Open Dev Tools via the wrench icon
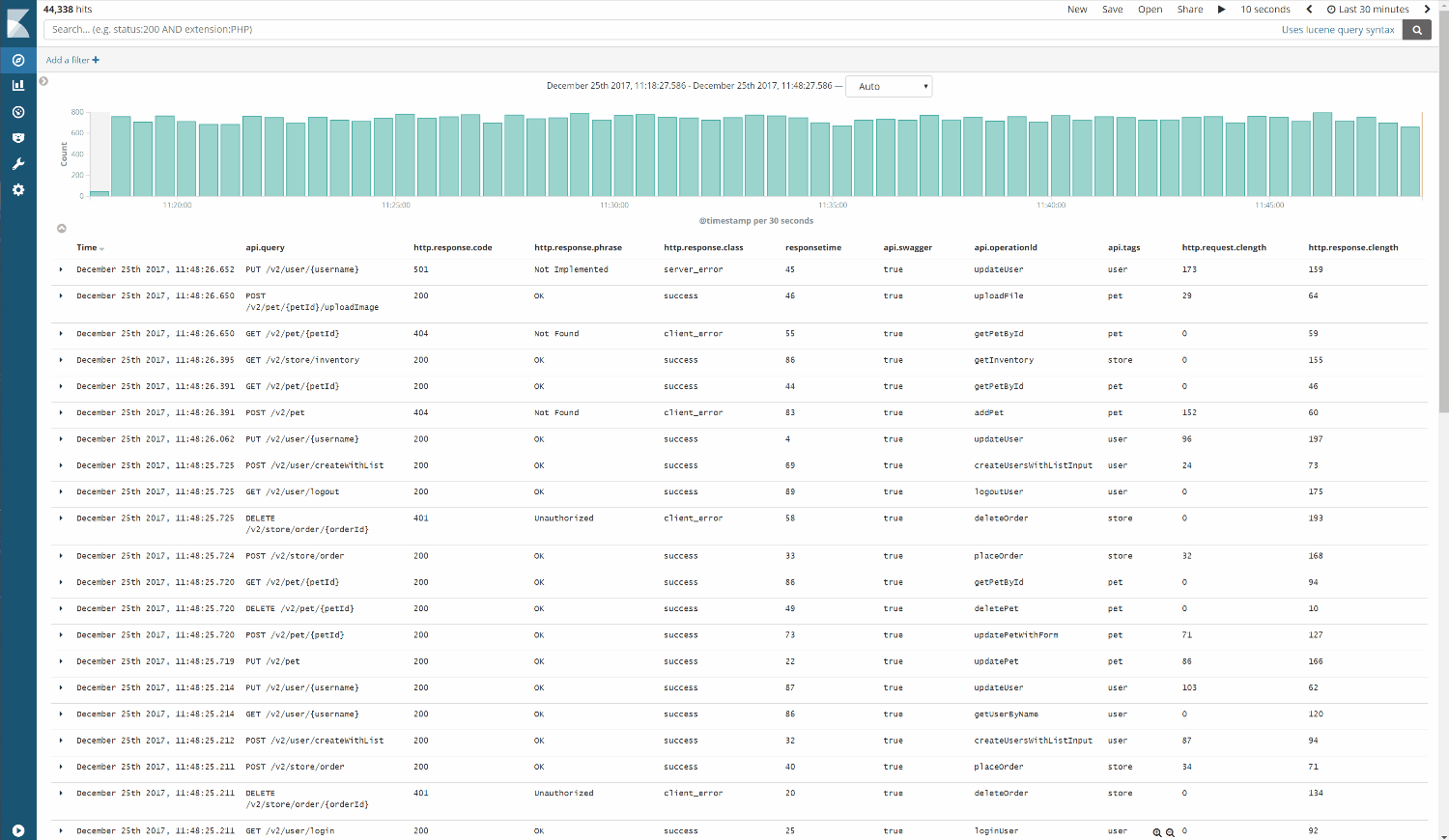Screen dimensions: 1449x840 click(17, 163)
